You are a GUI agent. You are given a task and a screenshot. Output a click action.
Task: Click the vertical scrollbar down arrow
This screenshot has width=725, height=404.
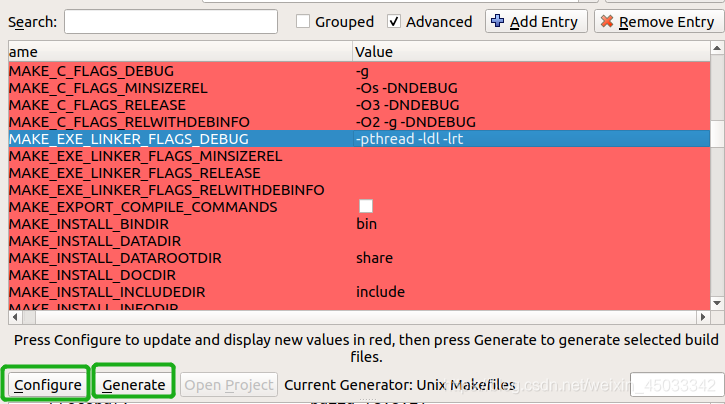[x=717, y=303]
